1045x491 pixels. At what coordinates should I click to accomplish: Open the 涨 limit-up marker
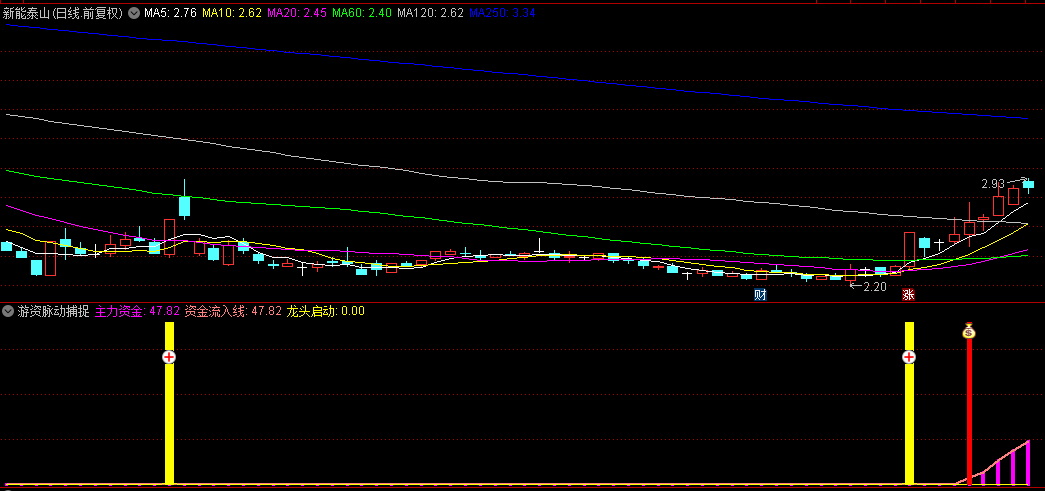[908, 294]
